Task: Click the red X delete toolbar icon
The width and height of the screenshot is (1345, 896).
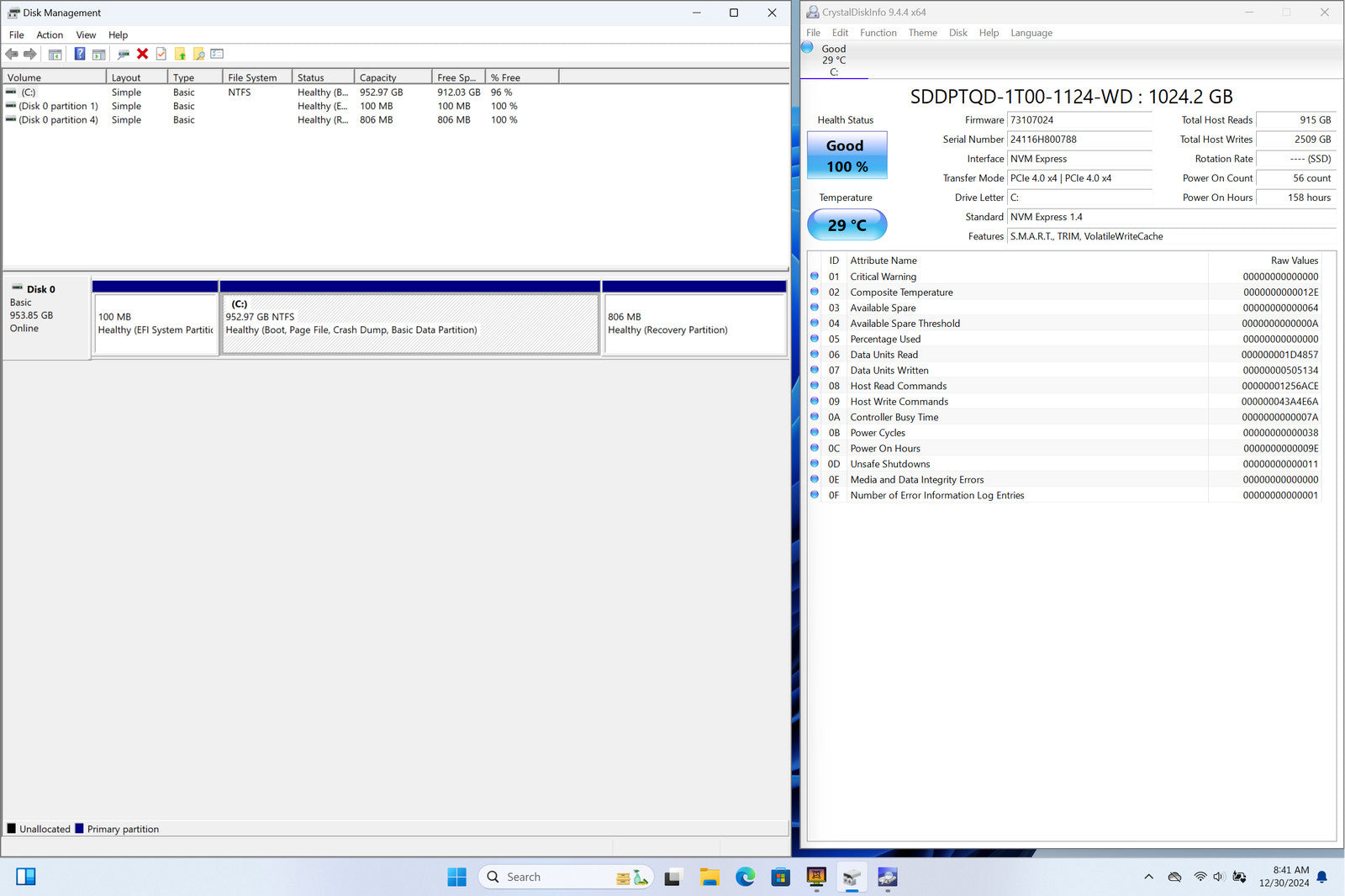Action: 142,54
